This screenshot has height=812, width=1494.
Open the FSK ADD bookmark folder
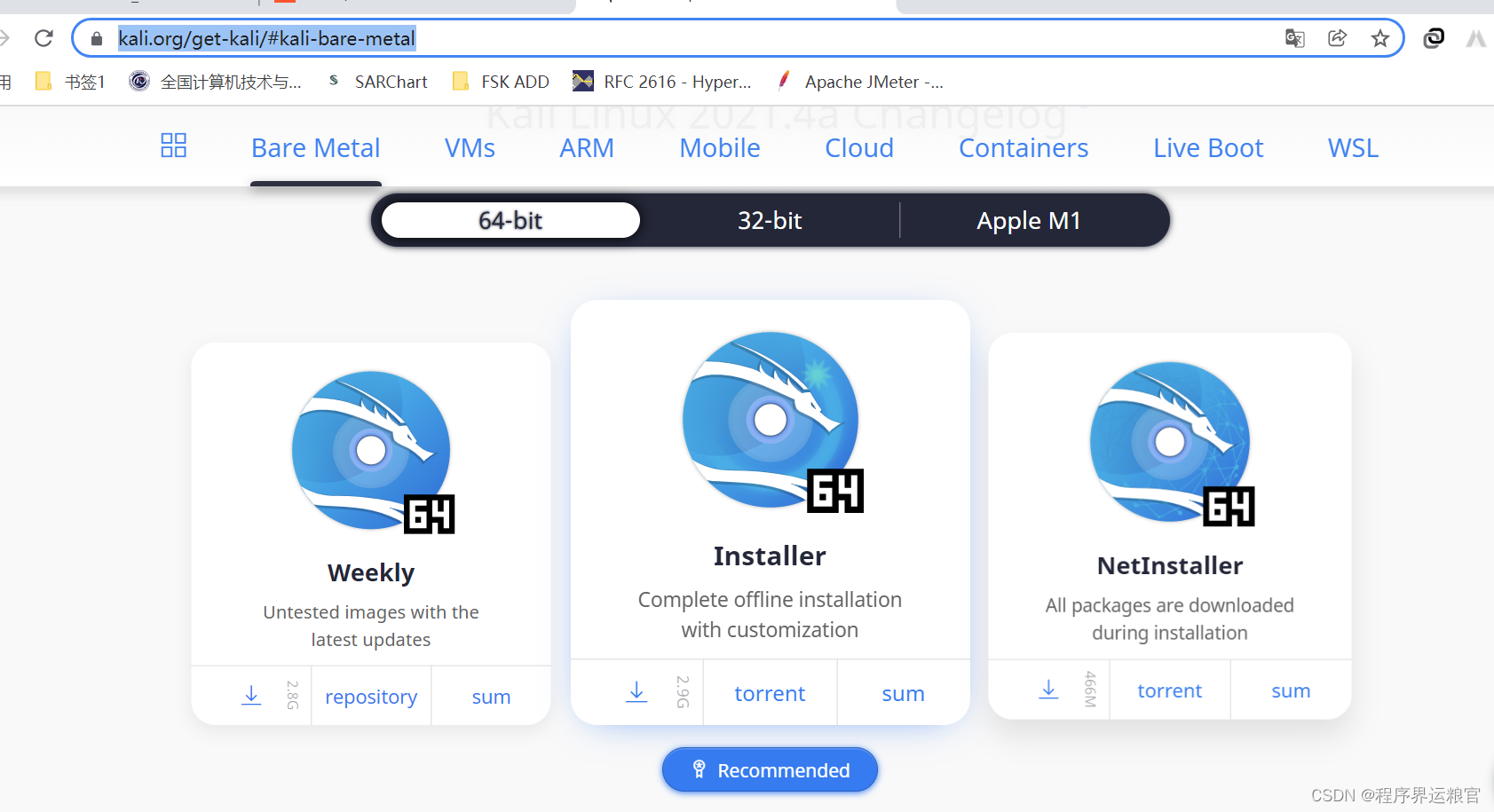click(x=501, y=82)
